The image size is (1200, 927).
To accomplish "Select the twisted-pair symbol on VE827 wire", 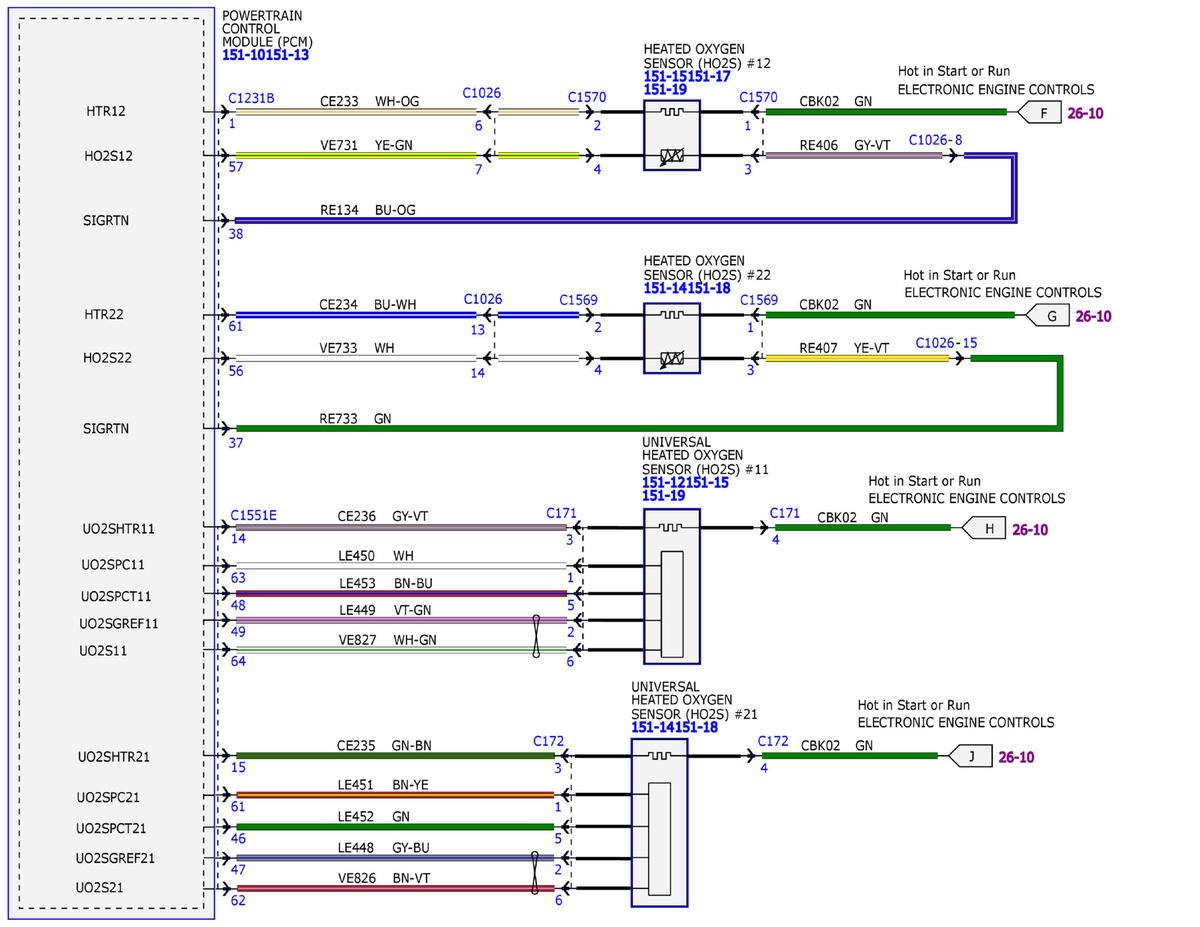I will tap(537, 636).
